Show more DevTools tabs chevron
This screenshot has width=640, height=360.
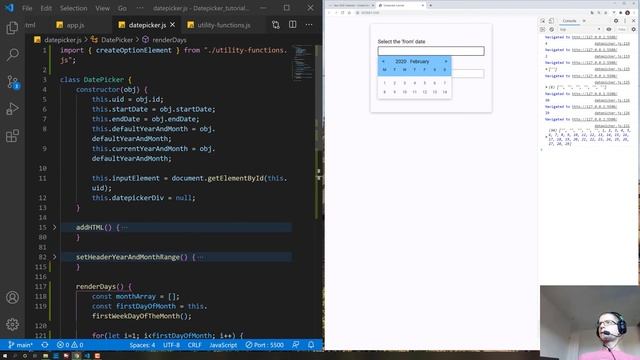[584, 21]
